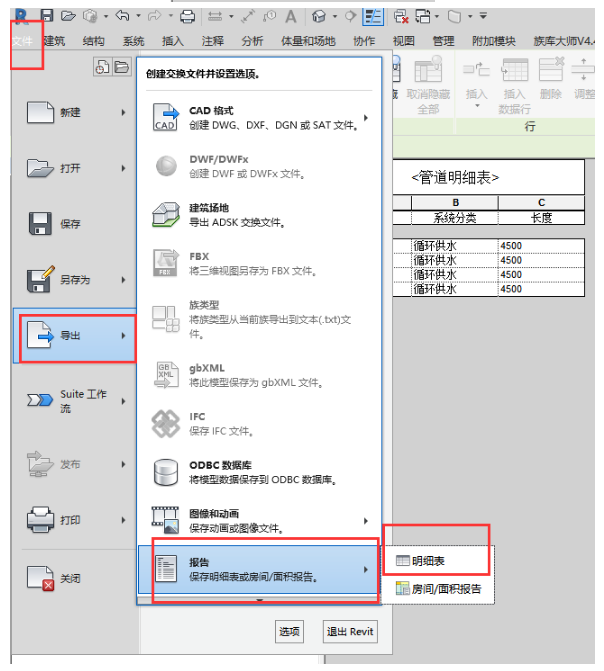This screenshot has width=604, height=671.
Task: Open Suite Workflows (Suite 工作流) entry
Action: coord(75,401)
